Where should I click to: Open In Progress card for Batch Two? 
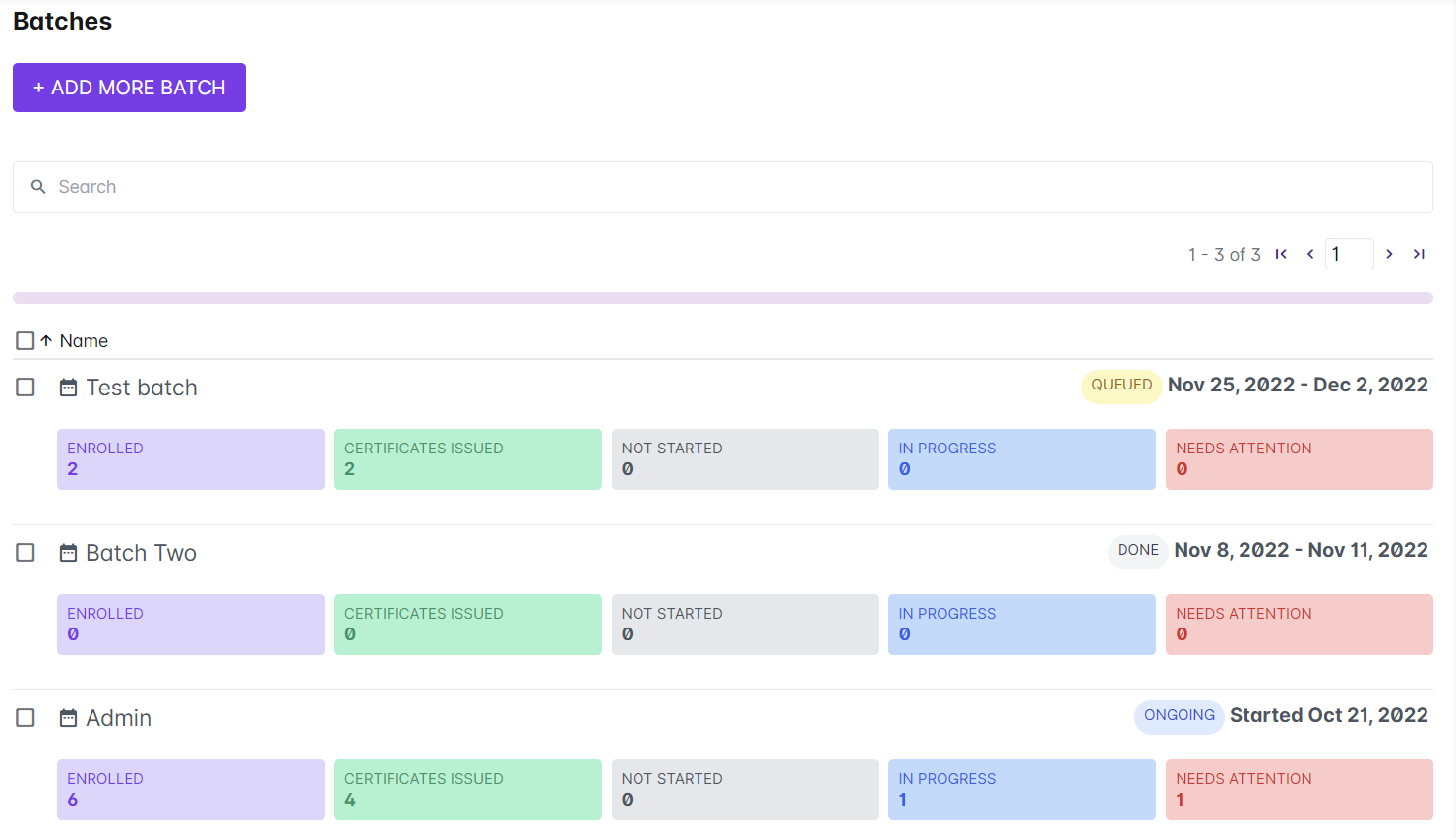point(1022,625)
